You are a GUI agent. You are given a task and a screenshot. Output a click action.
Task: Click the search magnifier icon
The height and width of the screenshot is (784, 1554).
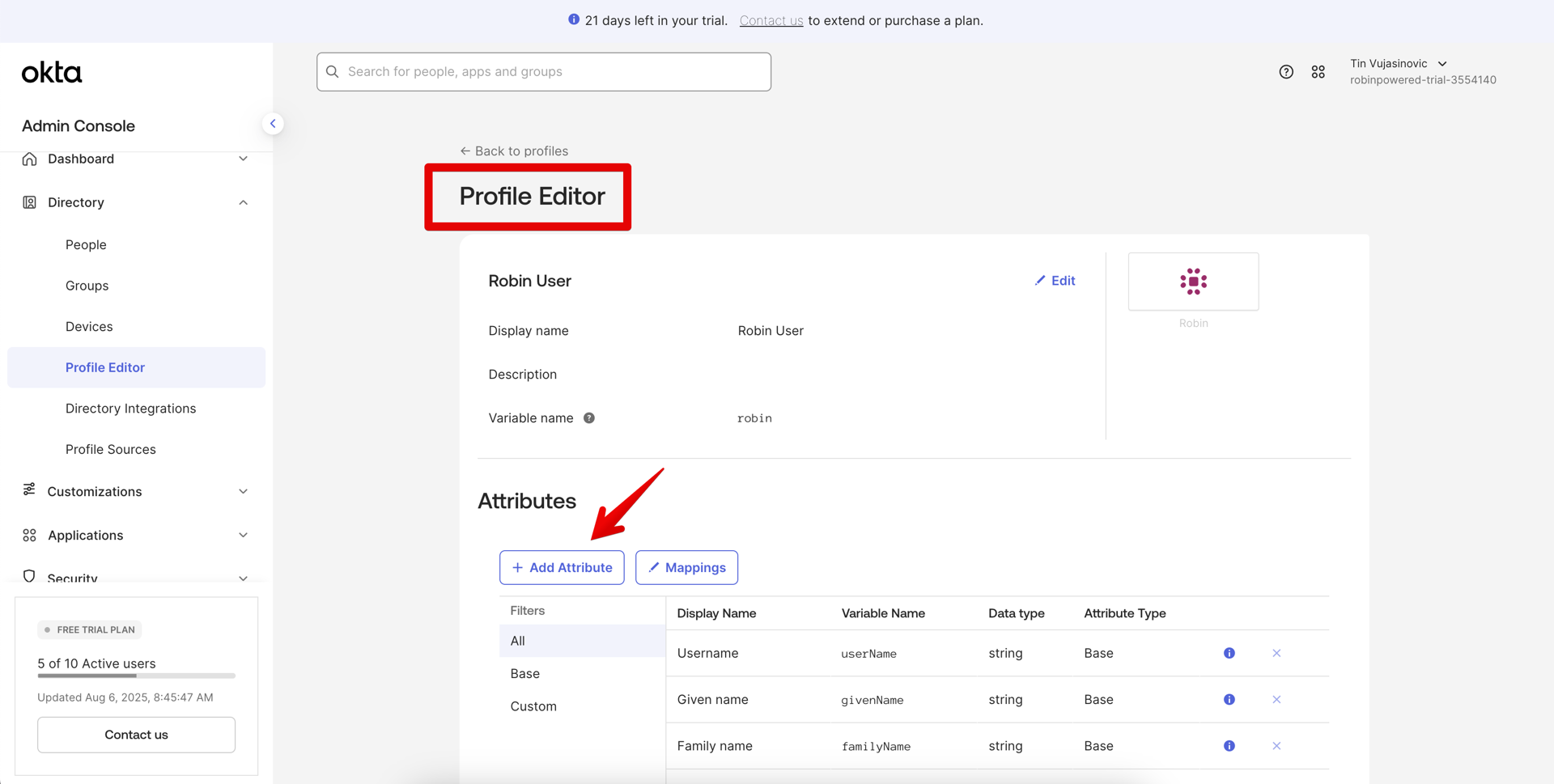coord(333,72)
